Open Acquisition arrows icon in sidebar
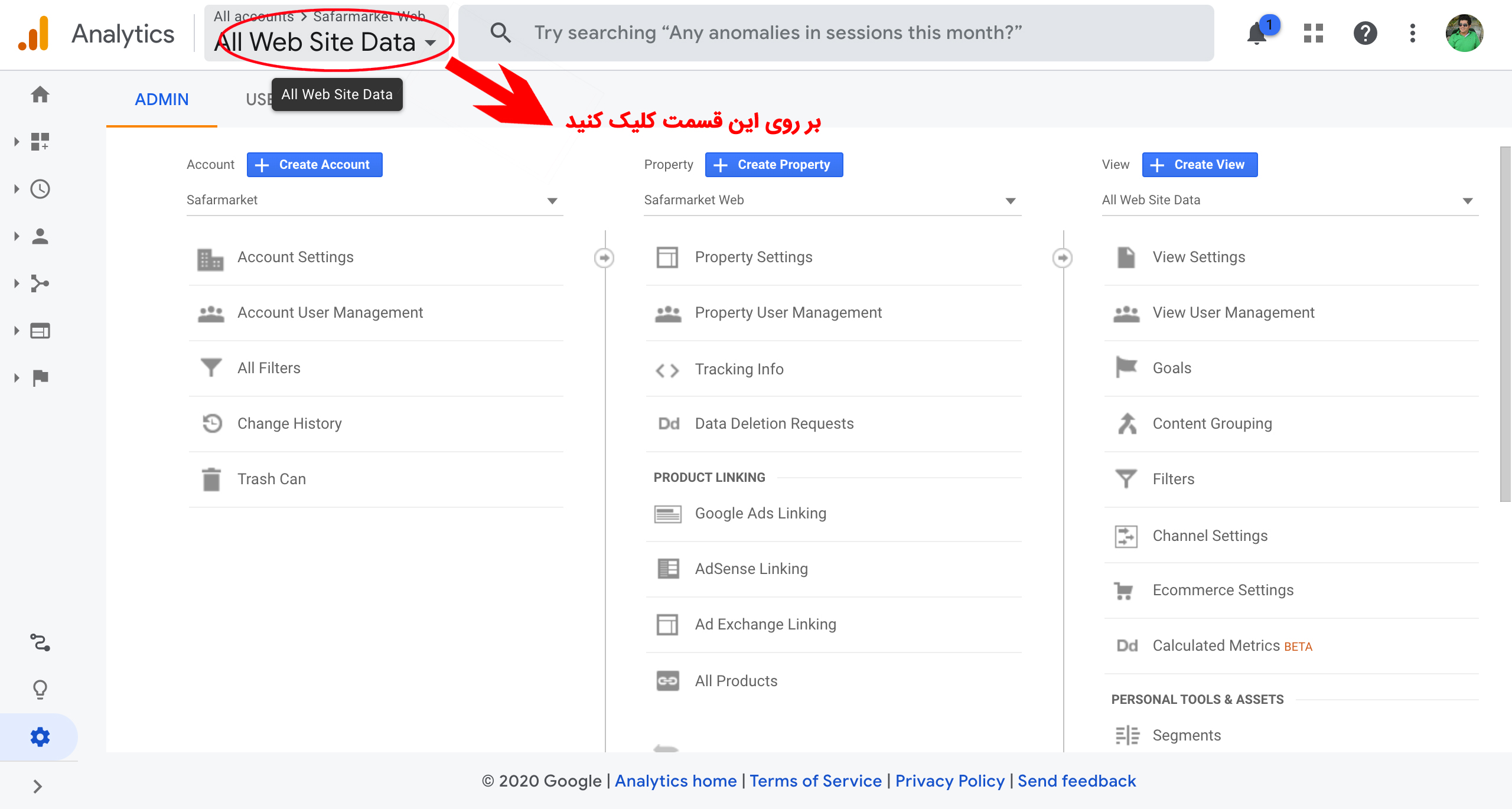Image resolution: width=1512 pixels, height=809 pixels. [x=40, y=283]
